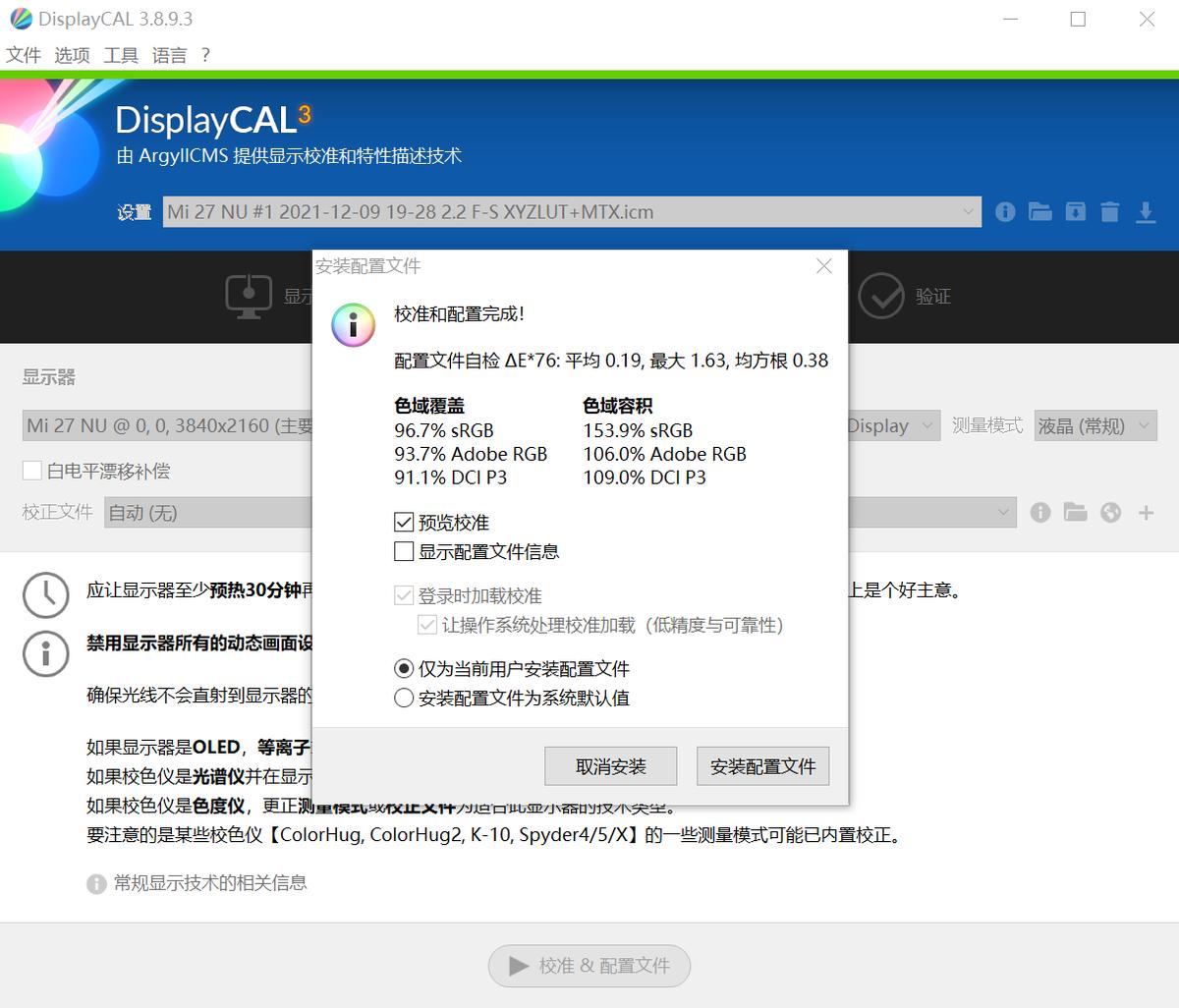This screenshot has width=1179, height=1008.
Task: Open the profile information icon beside settings
Action: pos(1004,211)
